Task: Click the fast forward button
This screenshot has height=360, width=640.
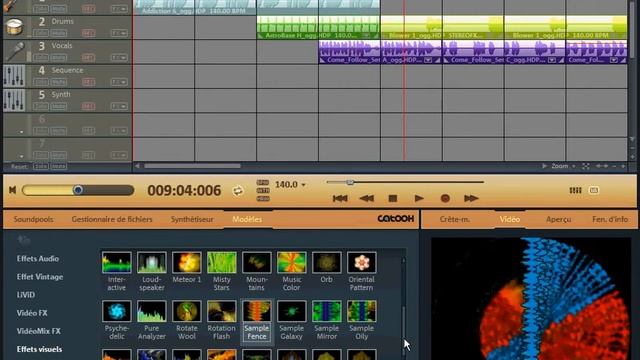Action: [471, 198]
